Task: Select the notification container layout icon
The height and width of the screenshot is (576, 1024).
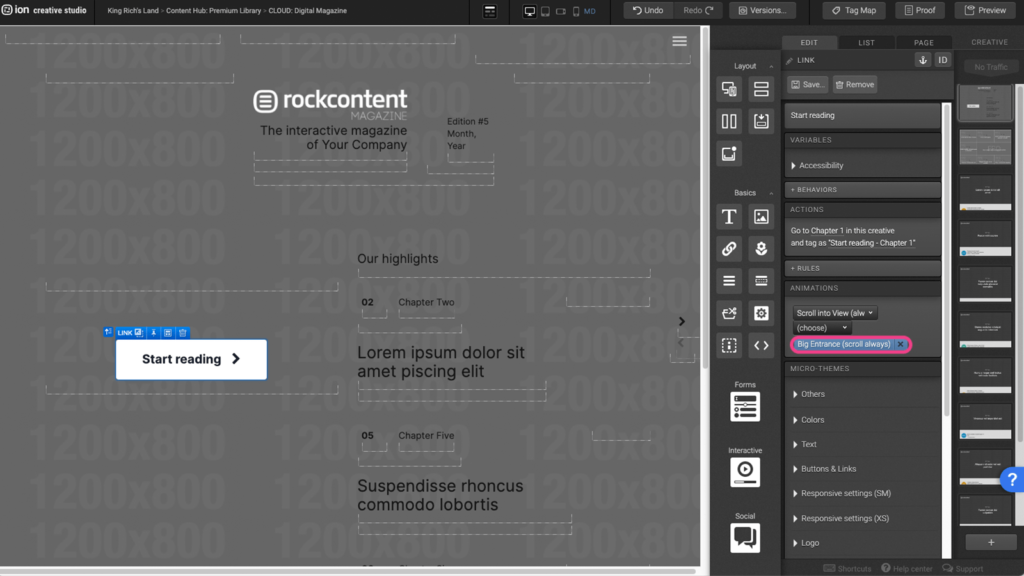Action: pyautogui.click(x=729, y=153)
